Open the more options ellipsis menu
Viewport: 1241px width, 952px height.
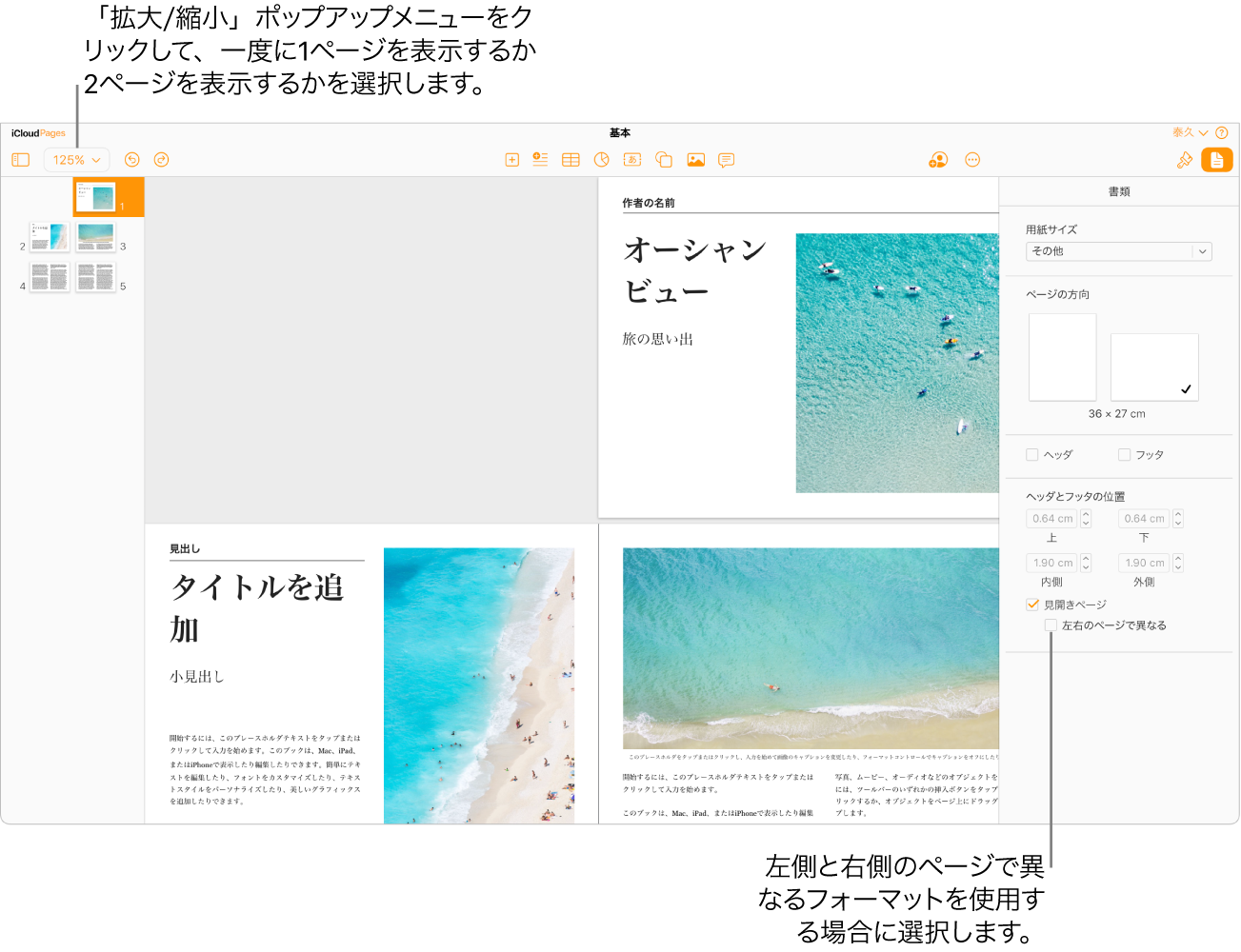tap(972, 160)
